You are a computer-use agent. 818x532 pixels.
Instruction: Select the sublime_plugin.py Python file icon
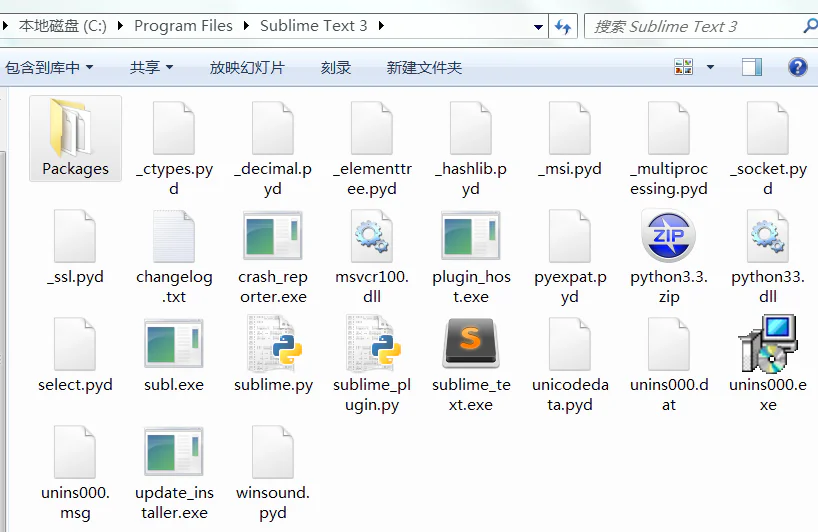374,343
